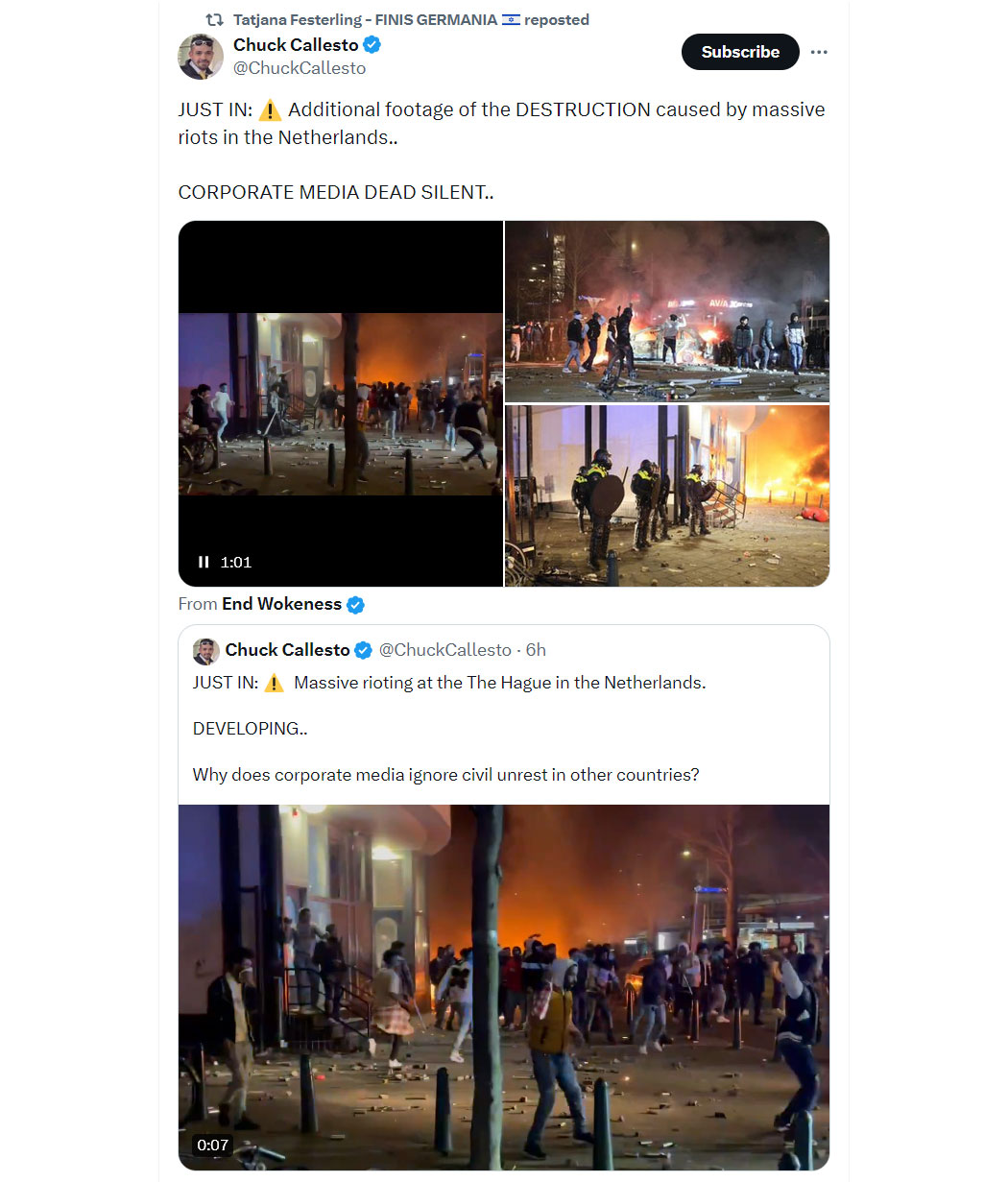The width and height of the screenshot is (1008, 1182).
Task: Play the quoted 0:07 riot video
Action: tap(504, 987)
